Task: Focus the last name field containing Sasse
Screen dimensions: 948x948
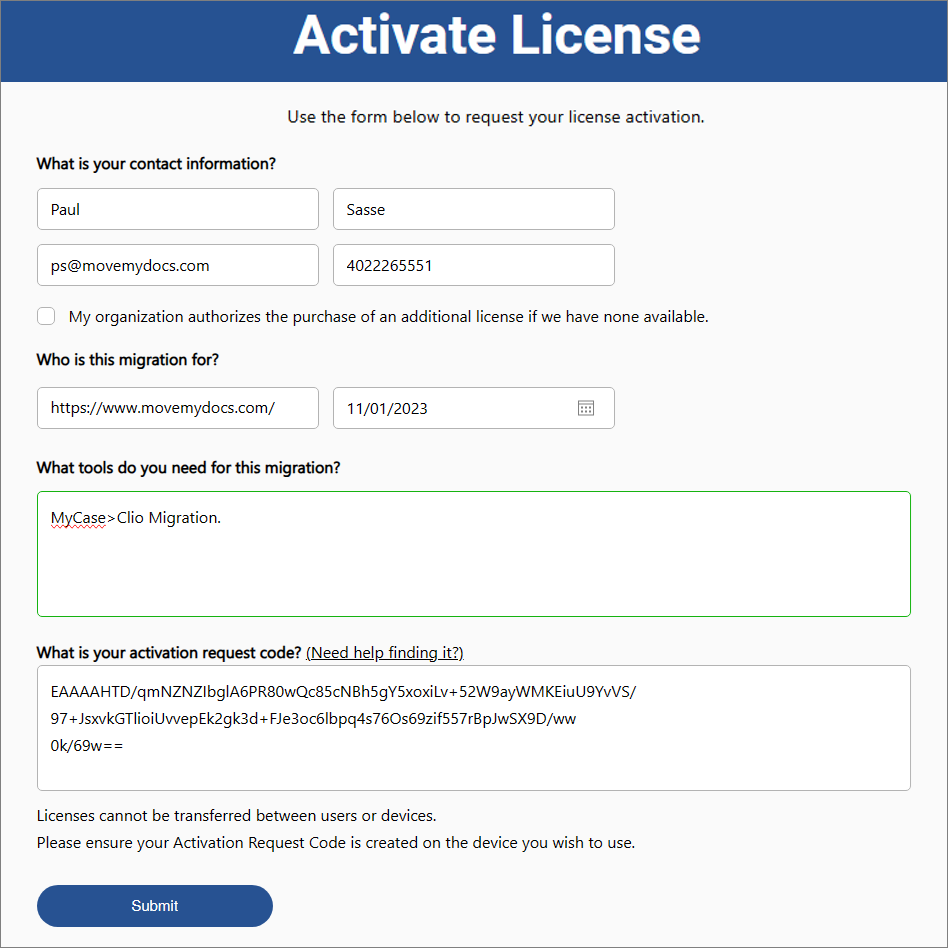Action: tap(473, 209)
